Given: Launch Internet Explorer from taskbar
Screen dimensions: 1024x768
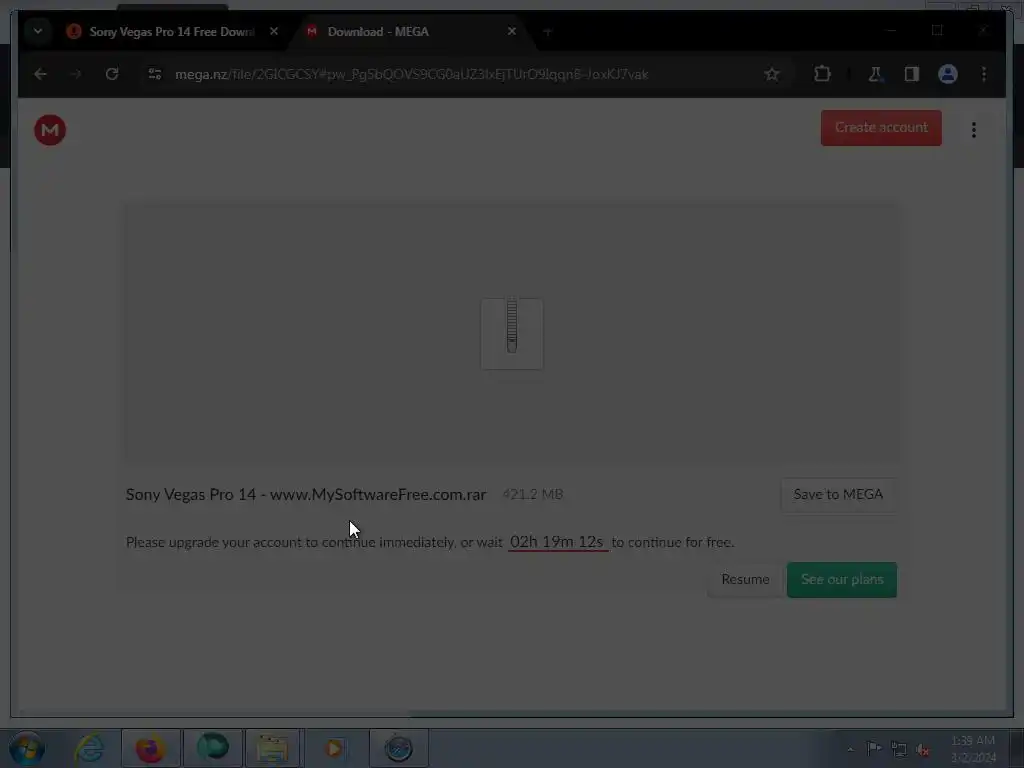Looking at the screenshot, I should click(89, 748).
